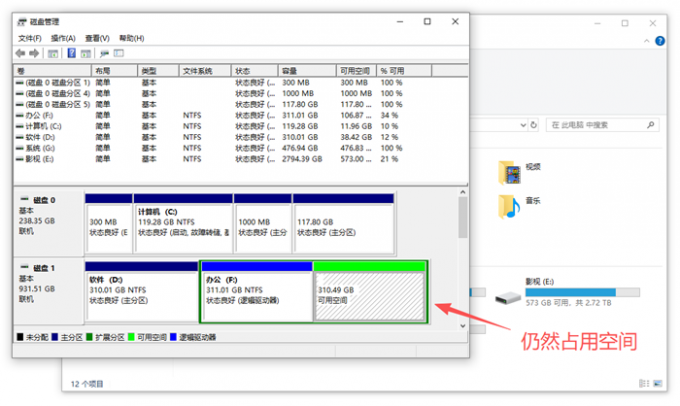Screen dimensions: 680x406
Task: Select the 系统 (G:) volume row in list
Action: 241,148
